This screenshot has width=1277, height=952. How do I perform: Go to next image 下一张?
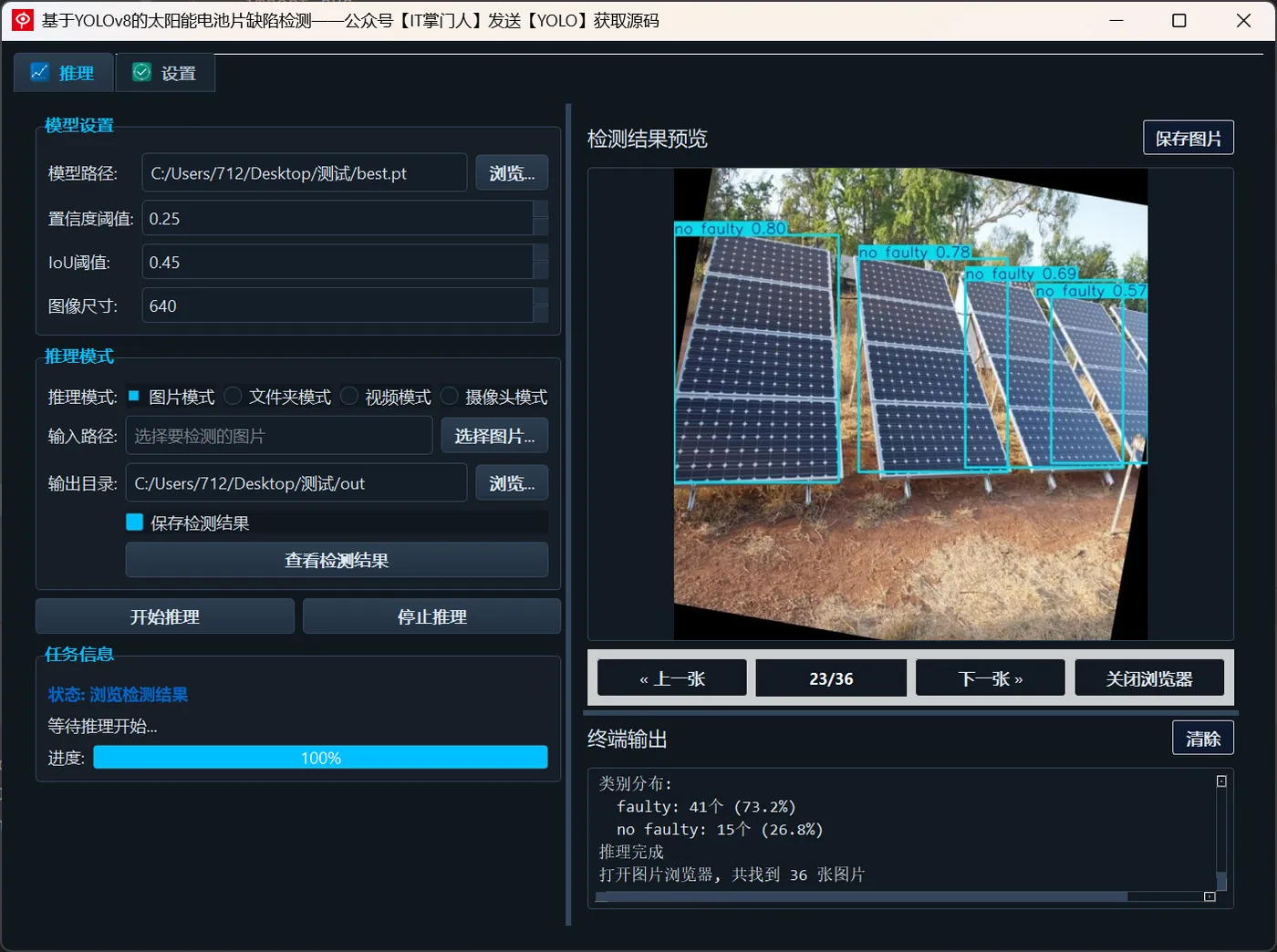pos(991,678)
